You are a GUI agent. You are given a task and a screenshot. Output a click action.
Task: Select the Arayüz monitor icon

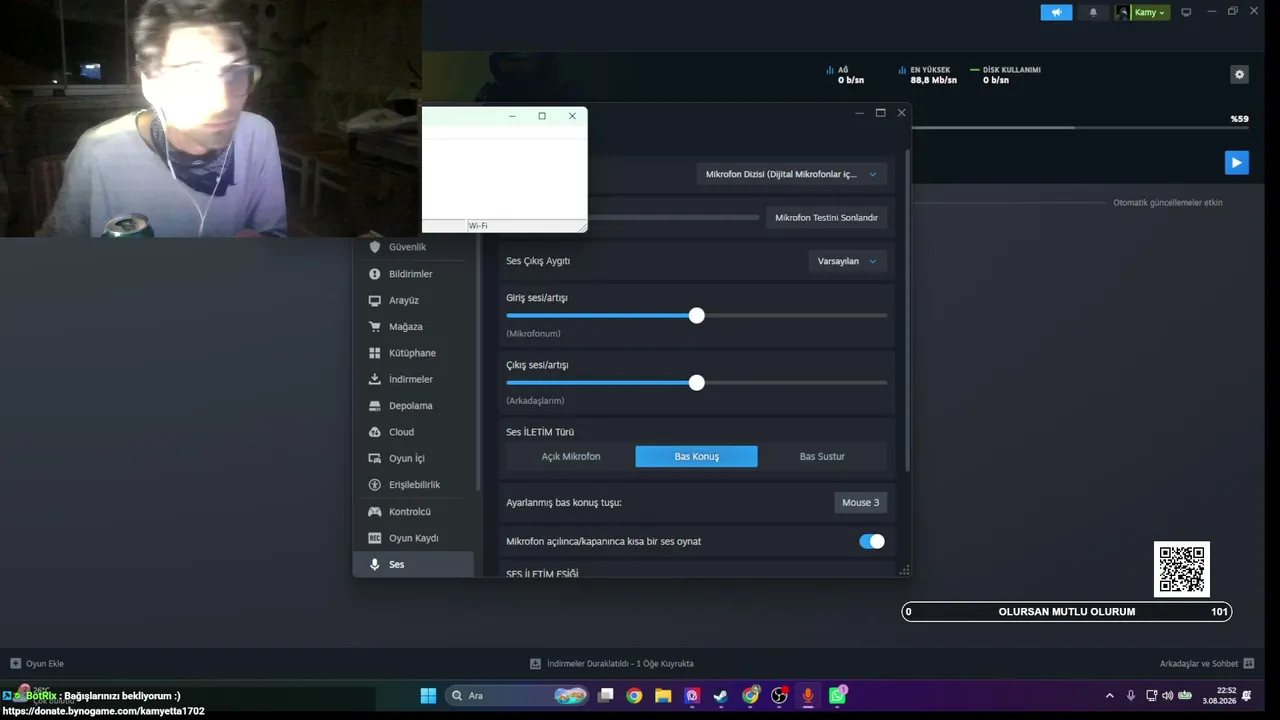[x=375, y=300]
